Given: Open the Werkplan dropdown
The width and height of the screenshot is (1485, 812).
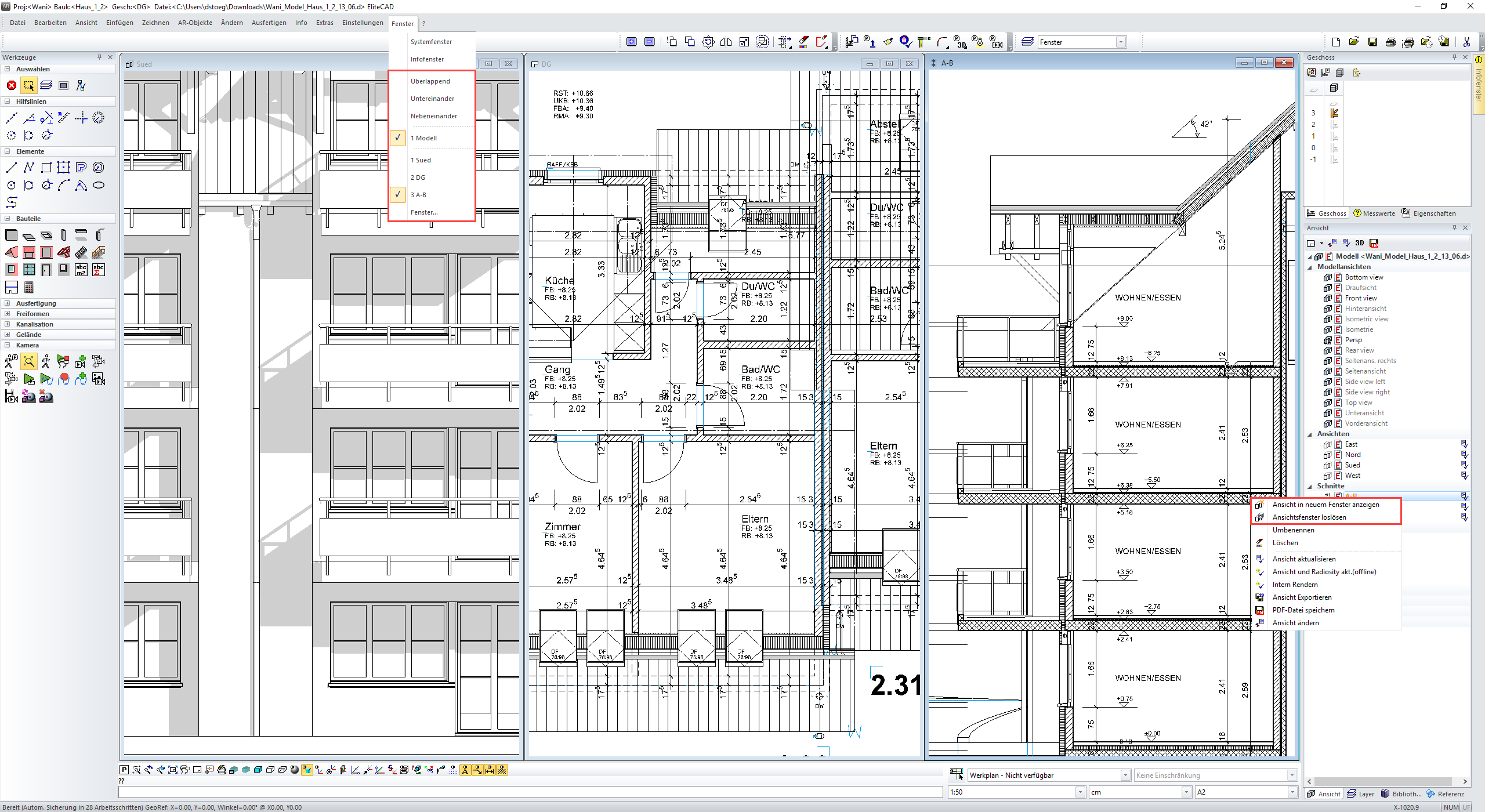Looking at the screenshot, I should (x=1125, y=775).
